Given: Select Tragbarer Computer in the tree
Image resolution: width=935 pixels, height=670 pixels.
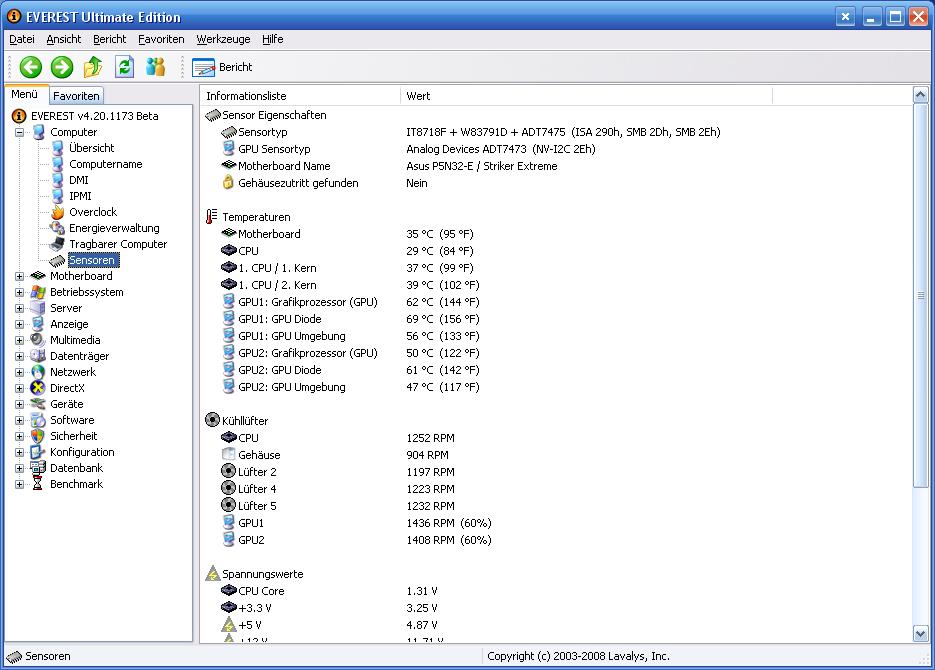Looking at the screenshot, I should 118,244.
